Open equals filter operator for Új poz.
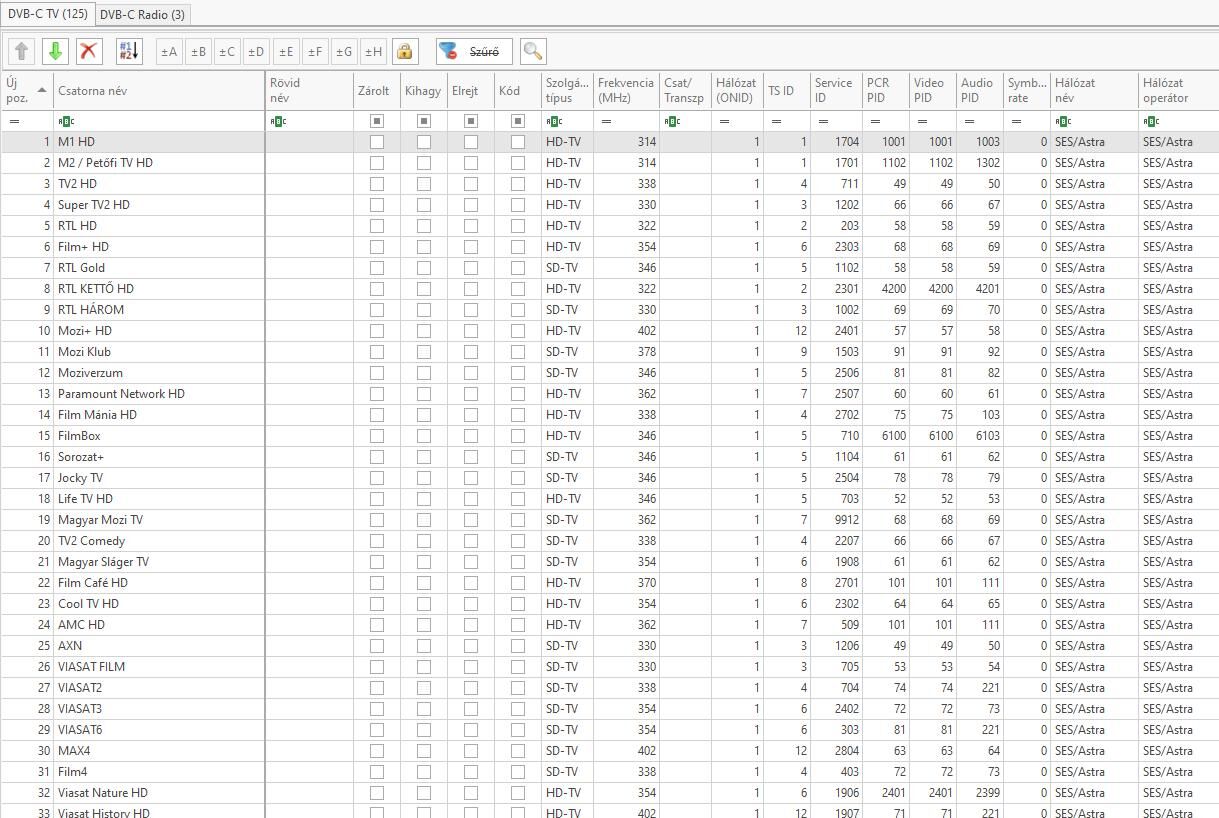The height and width of the screenshot is (818, 1219). pyautogui.click(x=14, y=121)
